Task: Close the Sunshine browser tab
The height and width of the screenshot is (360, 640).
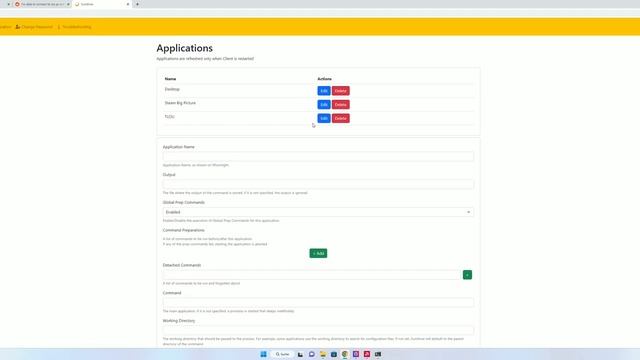Action: point(128,4)
